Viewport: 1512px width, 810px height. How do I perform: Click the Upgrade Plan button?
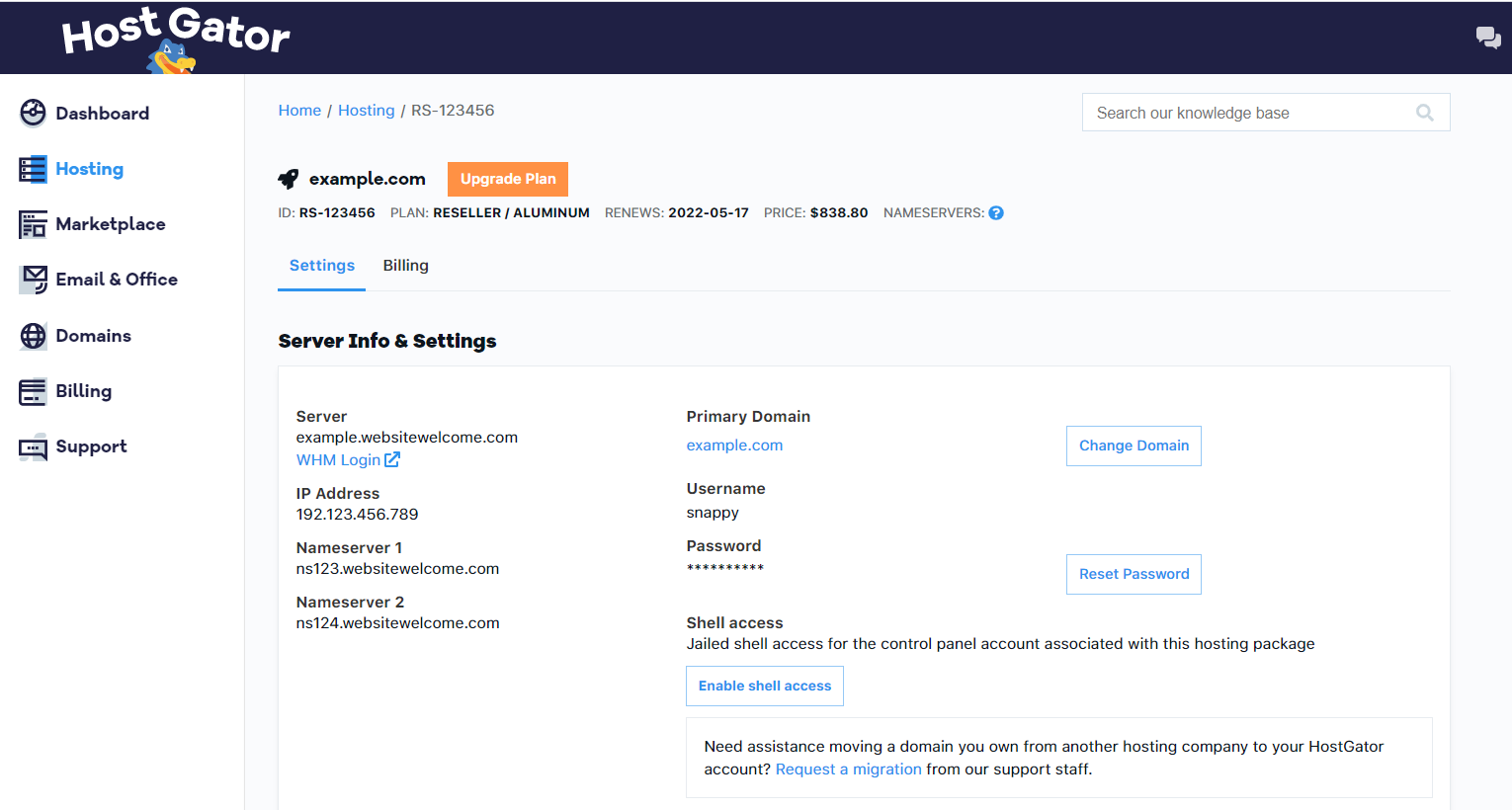(507, 179)
